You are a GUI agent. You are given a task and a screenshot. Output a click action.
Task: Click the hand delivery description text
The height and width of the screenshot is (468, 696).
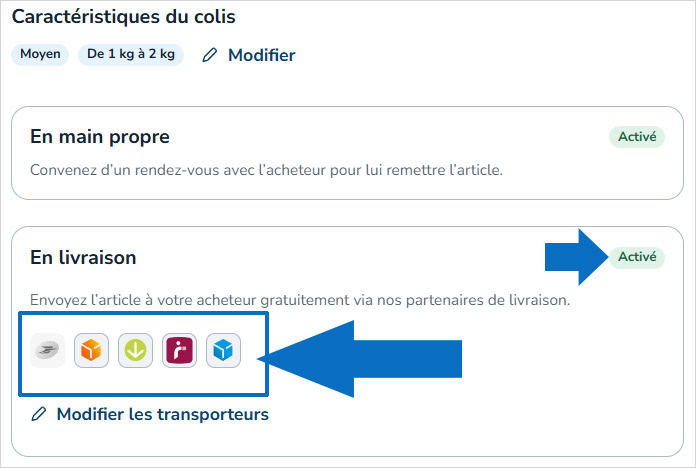point(266,170)
